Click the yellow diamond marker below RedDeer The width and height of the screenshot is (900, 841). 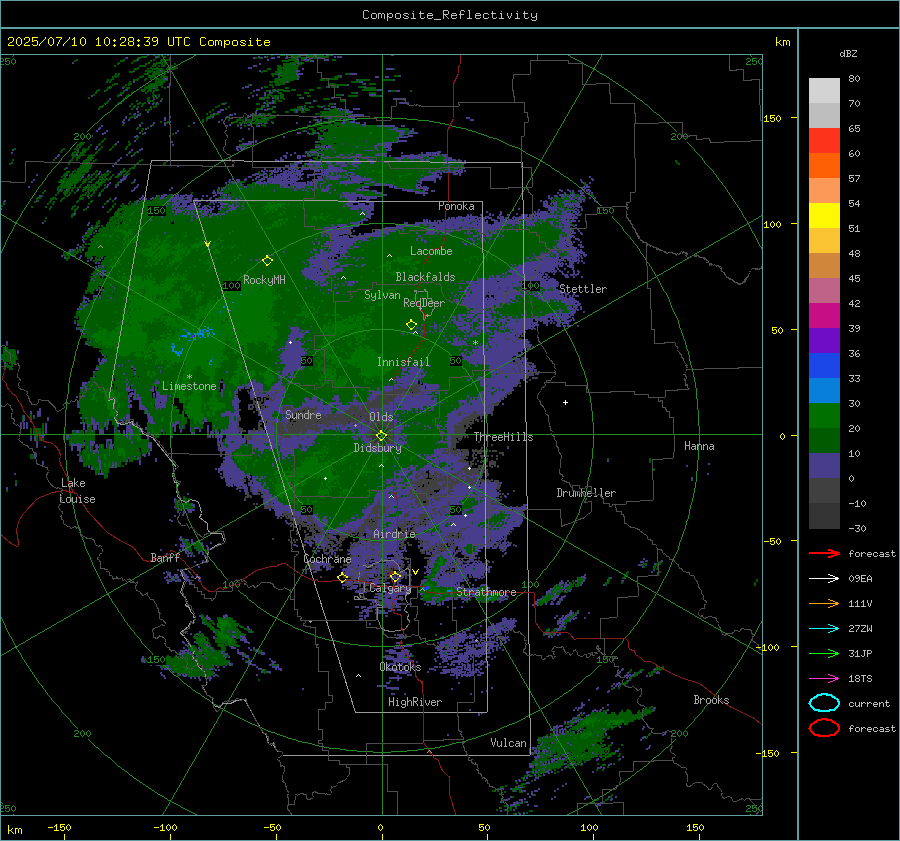pos(411,324)
